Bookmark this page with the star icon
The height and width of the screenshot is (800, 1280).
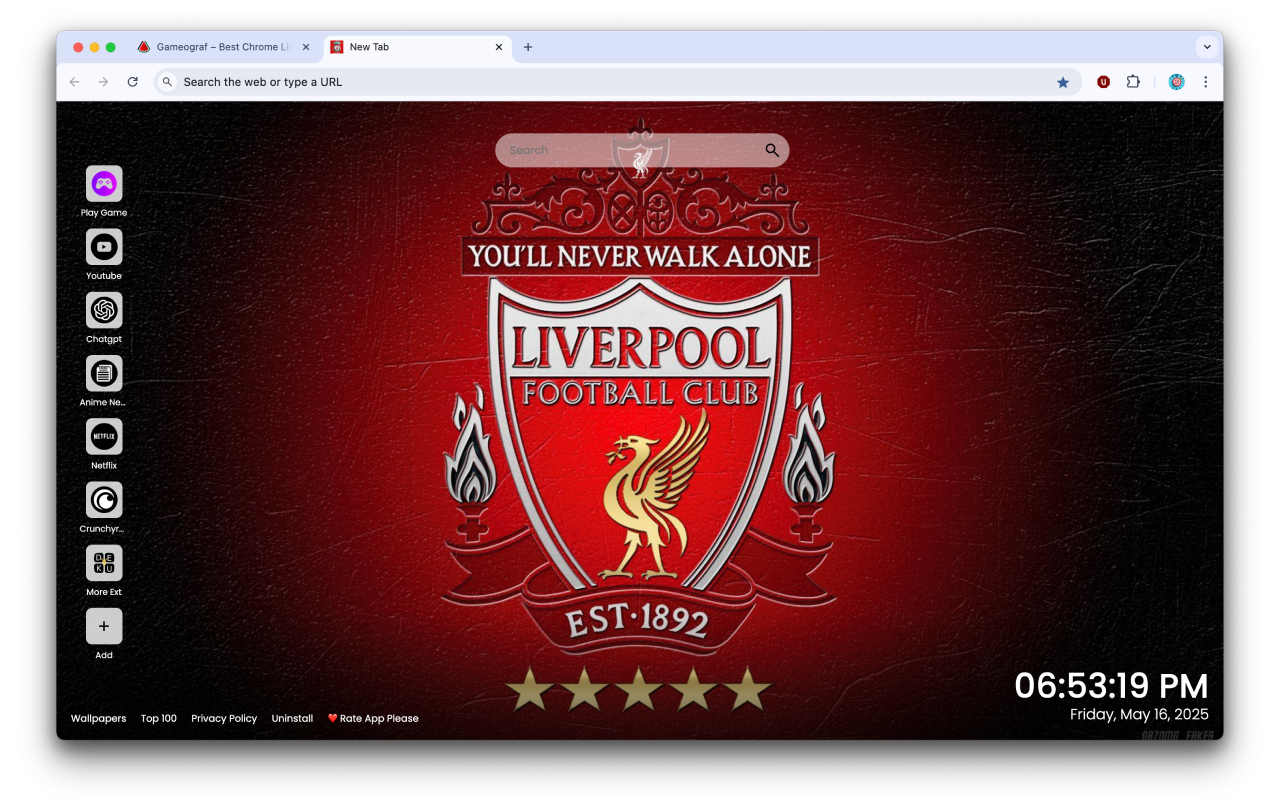pyautogui.click(x=1063, y=82)
